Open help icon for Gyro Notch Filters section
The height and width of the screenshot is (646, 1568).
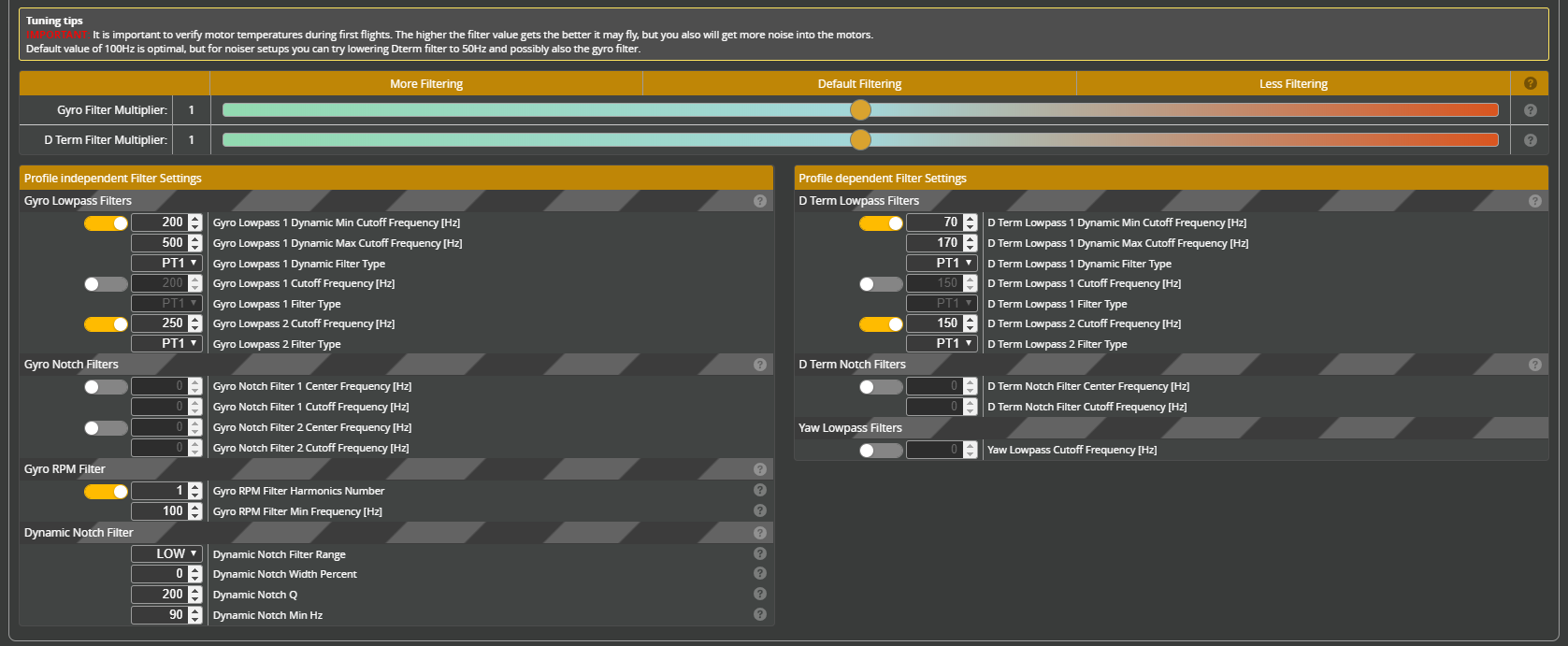[x=759, y=365]
